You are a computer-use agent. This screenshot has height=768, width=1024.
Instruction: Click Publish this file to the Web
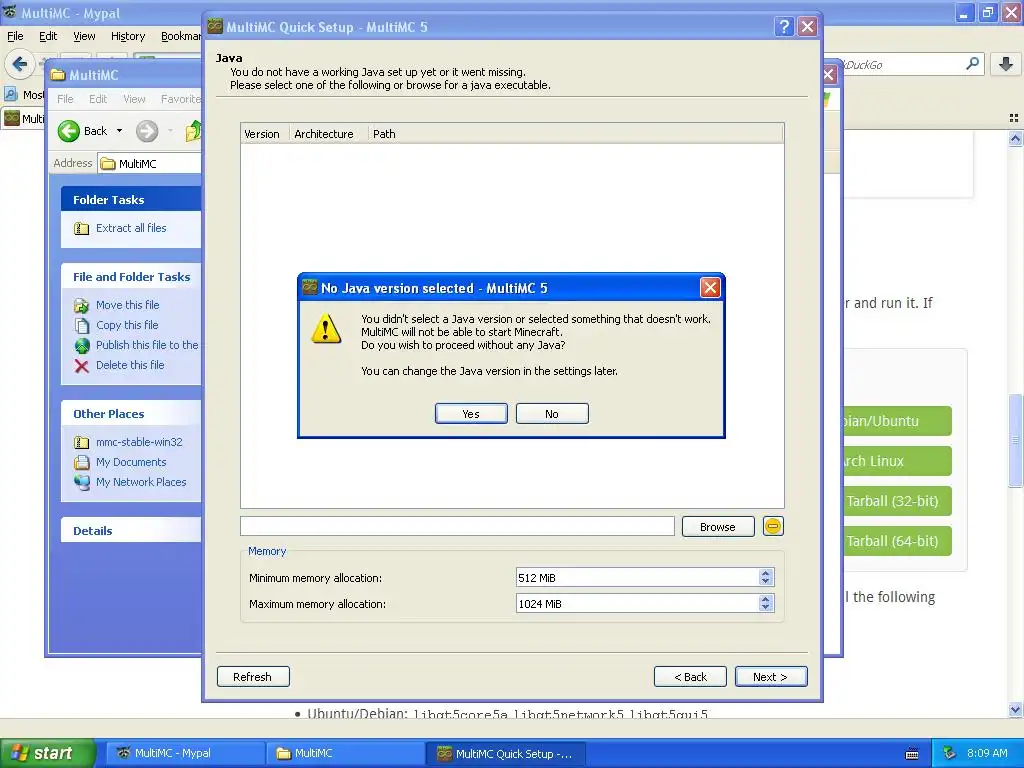(147, 345)
